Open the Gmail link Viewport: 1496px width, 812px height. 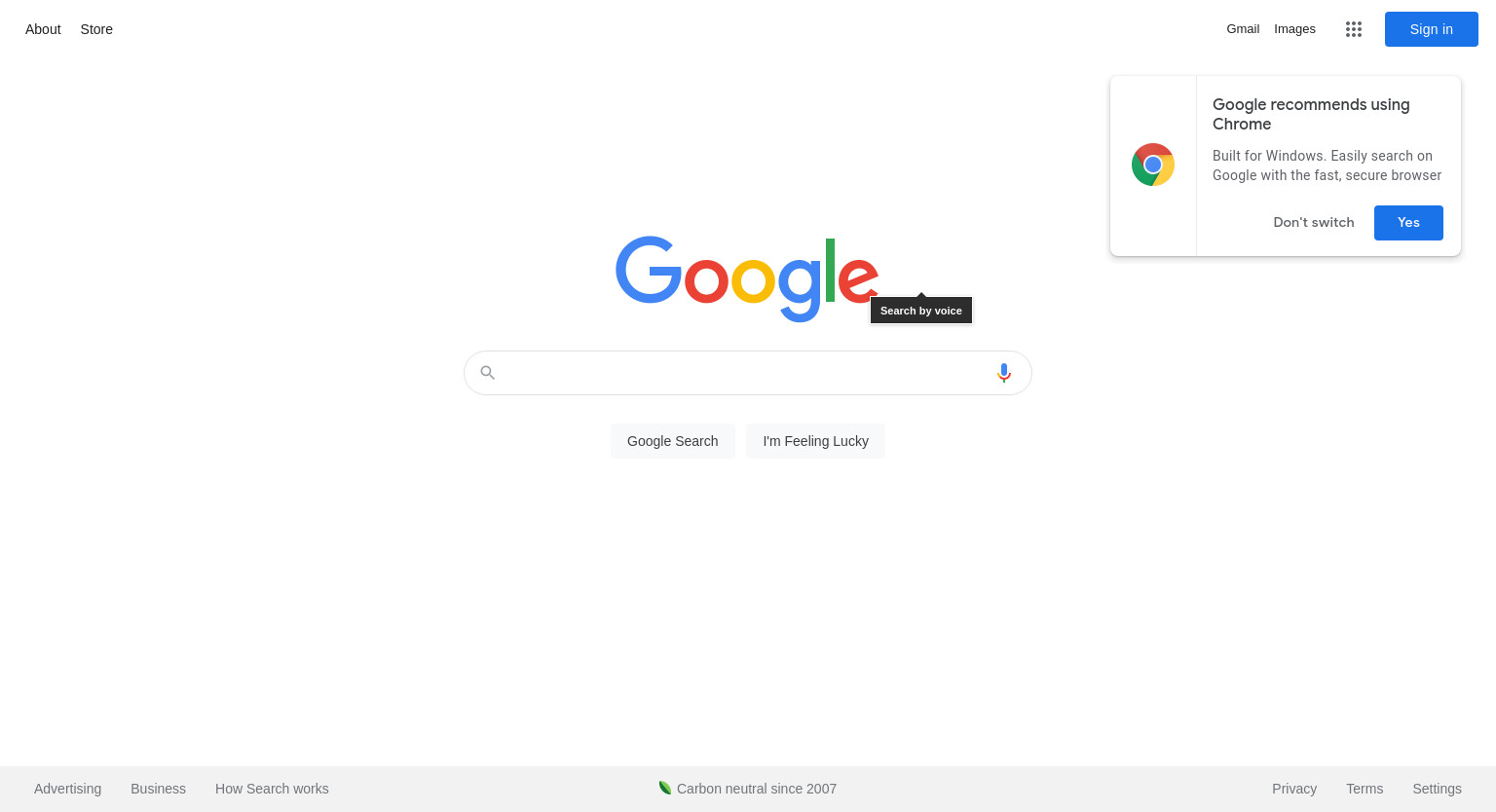point(1243,29)
